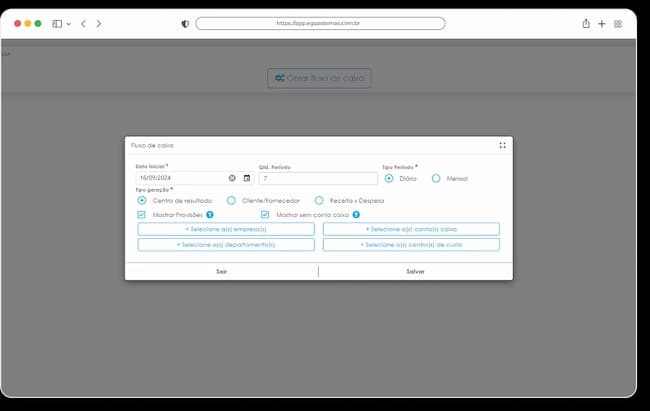Click the Fluxo de caixa dialog title

[152, 146]
